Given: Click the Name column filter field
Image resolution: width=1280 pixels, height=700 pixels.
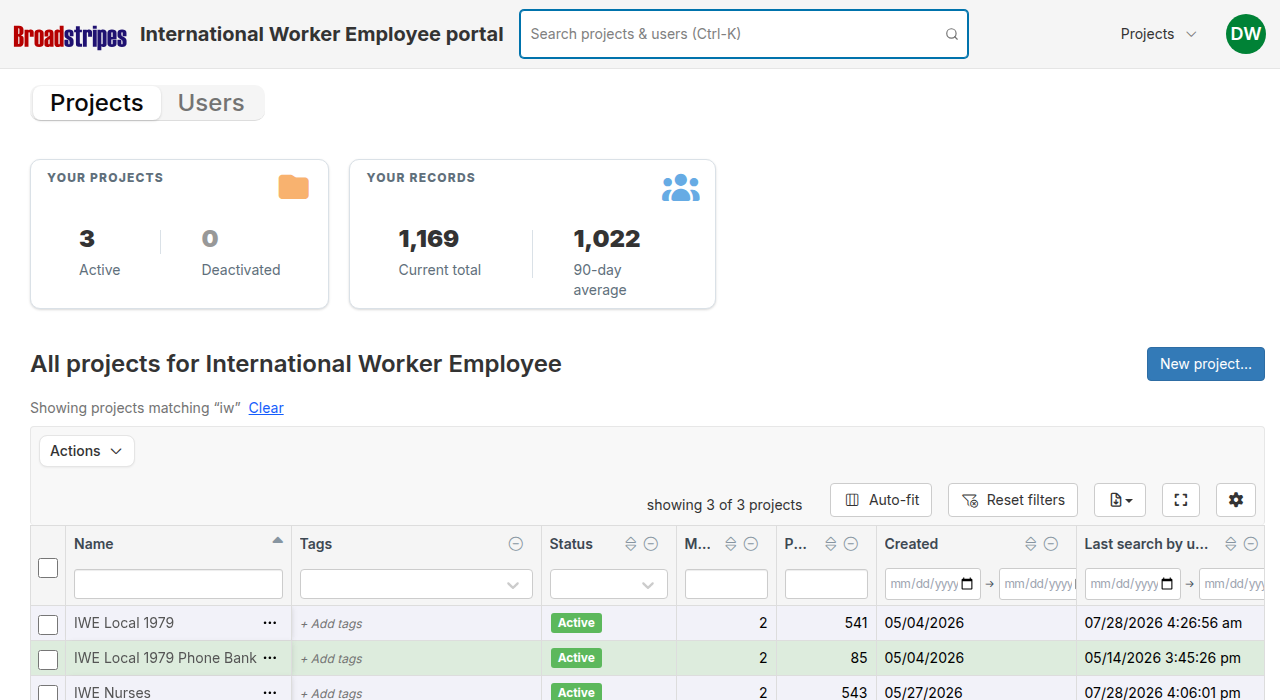Looking at the screenshot, I should (178, 584).
